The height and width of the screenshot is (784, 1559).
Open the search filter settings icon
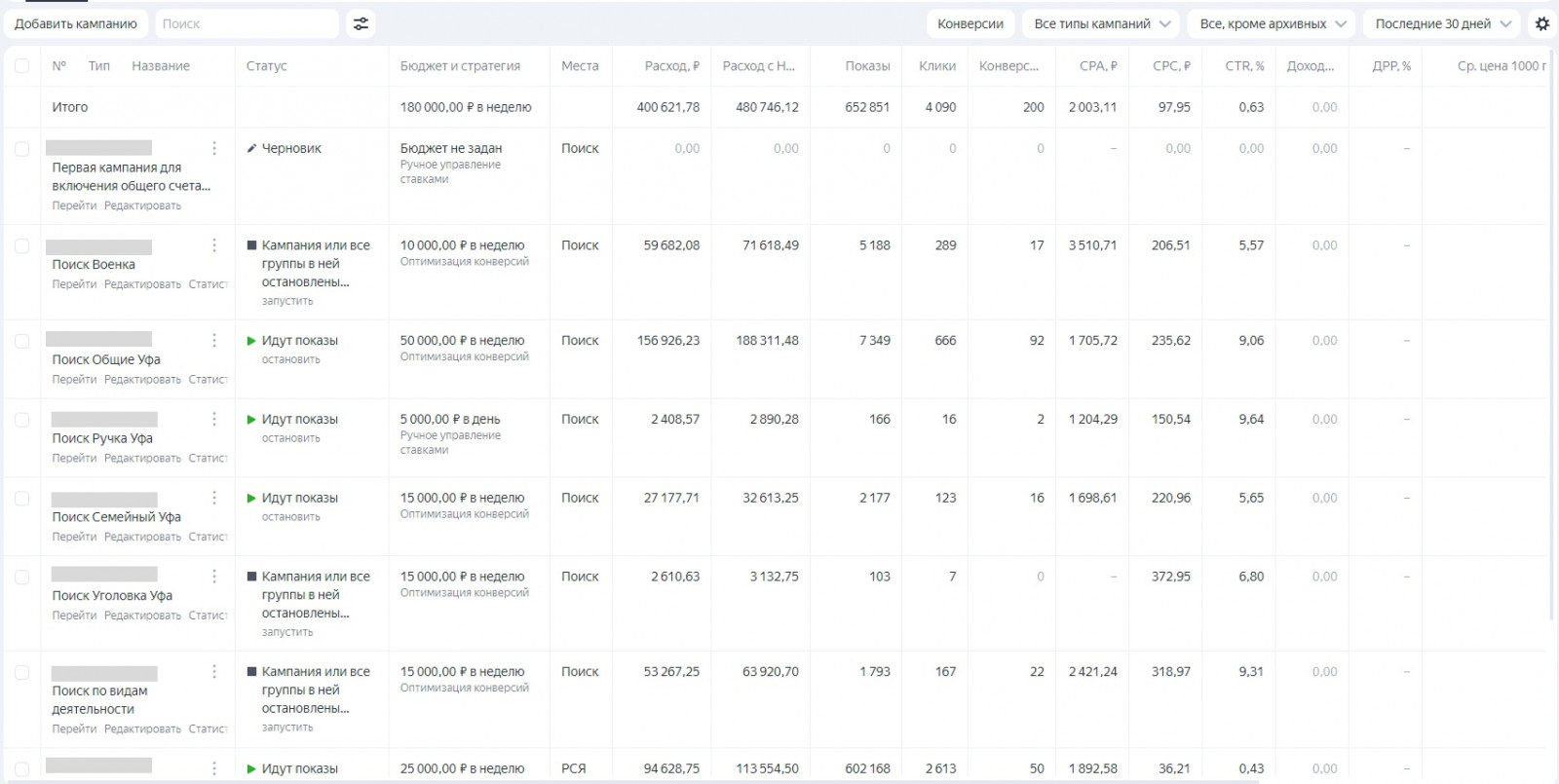click(x=361, y=23)
